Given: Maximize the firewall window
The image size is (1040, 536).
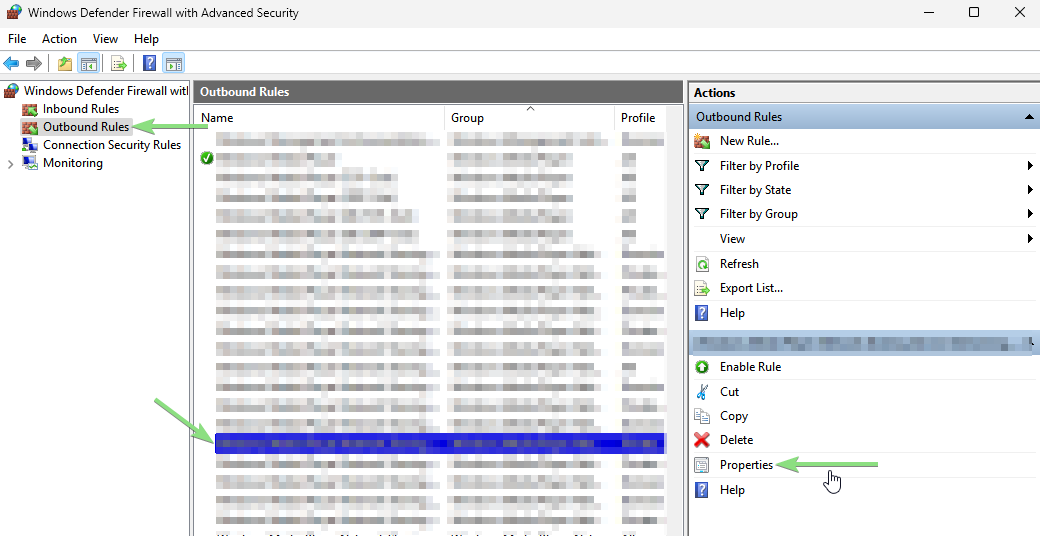Looking at the screenshot, I should pos(974,13).
